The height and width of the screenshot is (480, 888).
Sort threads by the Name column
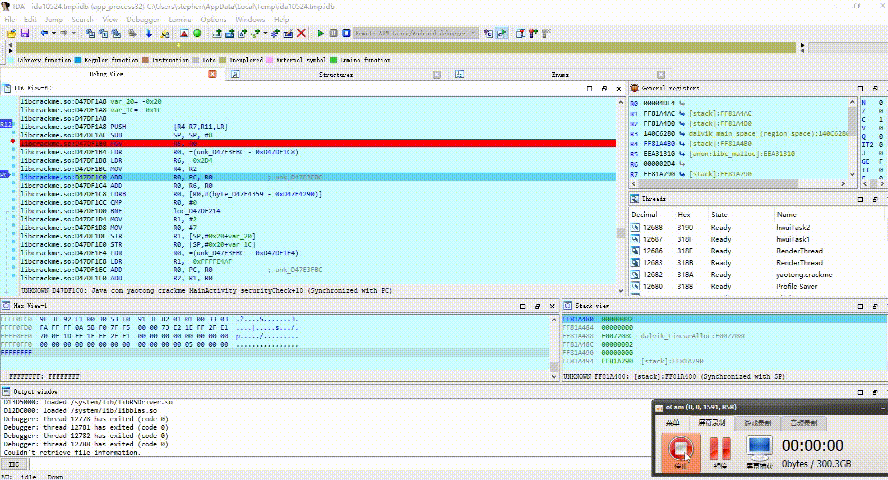tap(787, 215)
